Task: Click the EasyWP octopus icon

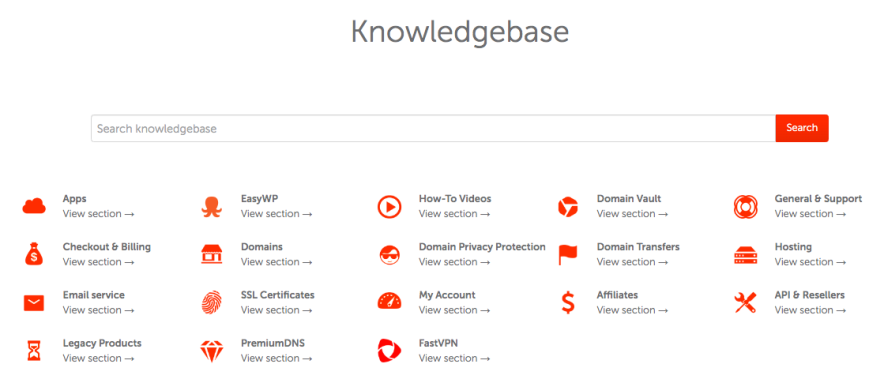Action: tap(211, 206)
